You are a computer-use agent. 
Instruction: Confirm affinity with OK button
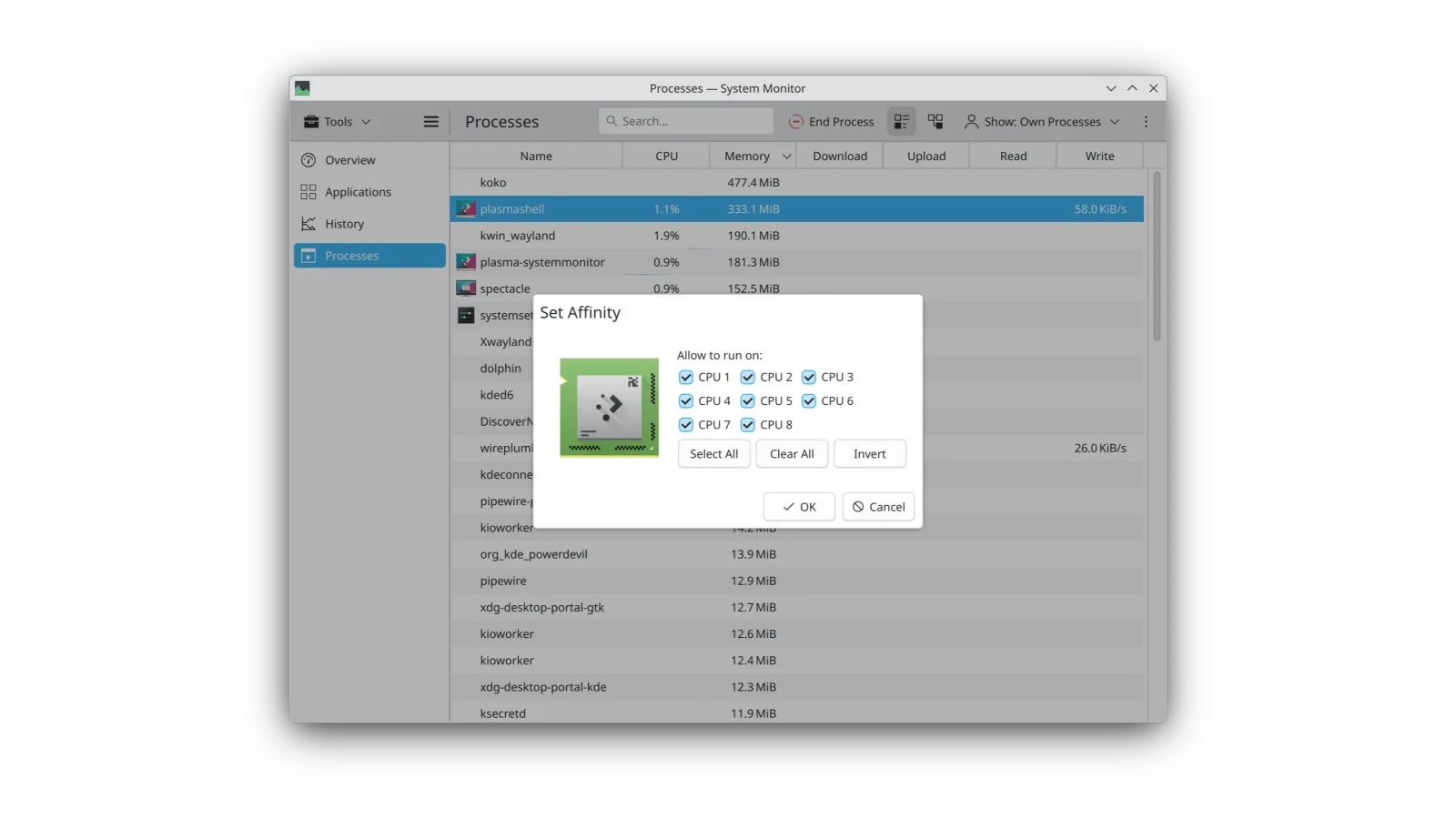point(799,507)
